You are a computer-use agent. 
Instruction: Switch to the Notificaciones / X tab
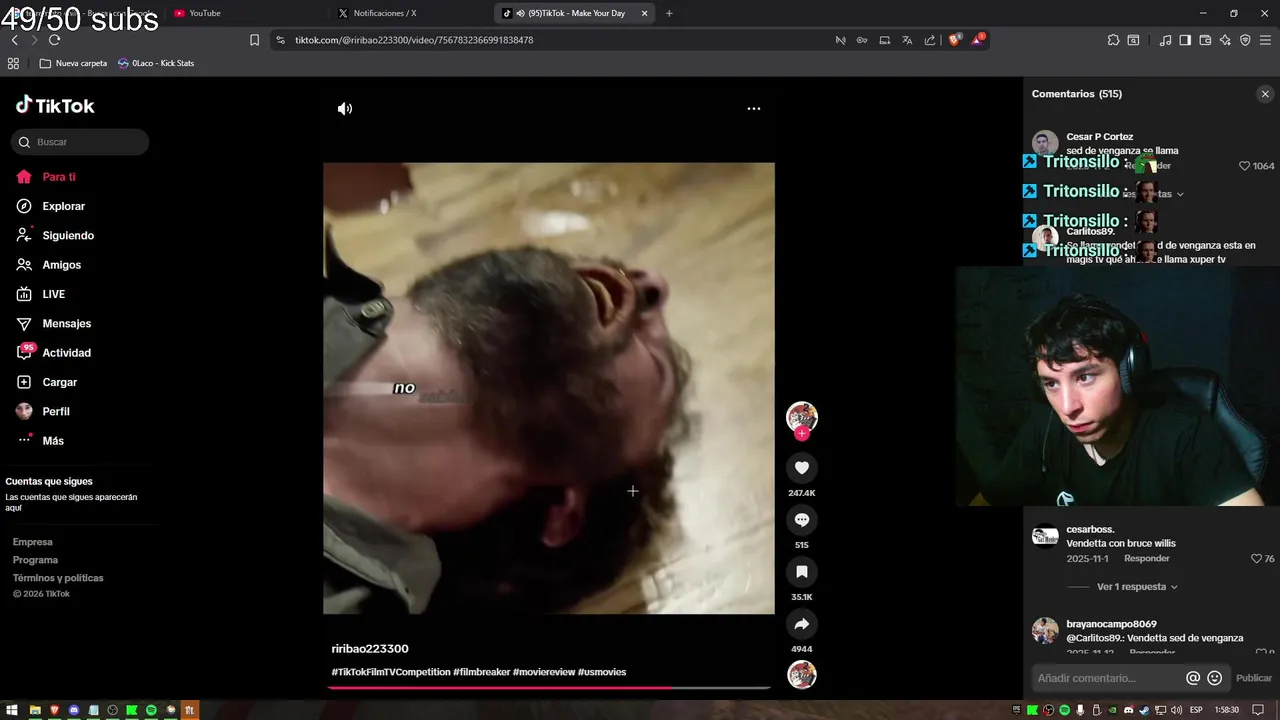click(x=410, y=13)
